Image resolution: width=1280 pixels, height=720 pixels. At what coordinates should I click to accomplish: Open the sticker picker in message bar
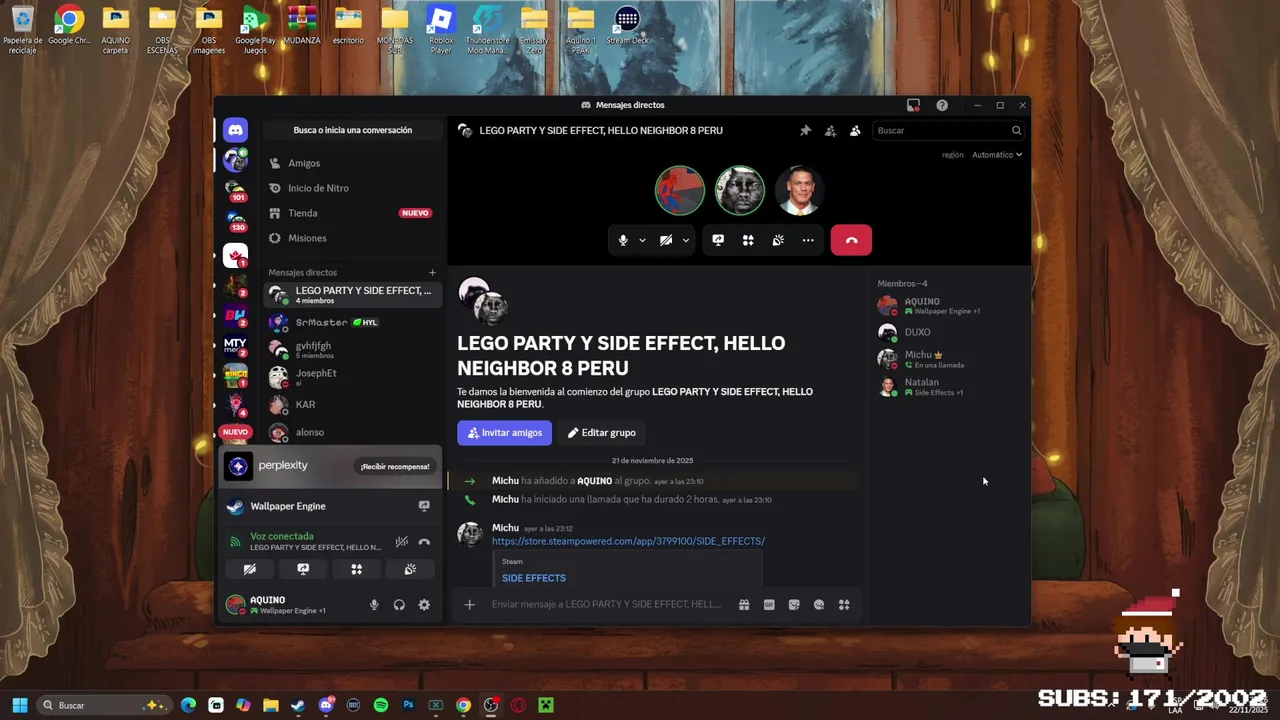coord(794,604)
